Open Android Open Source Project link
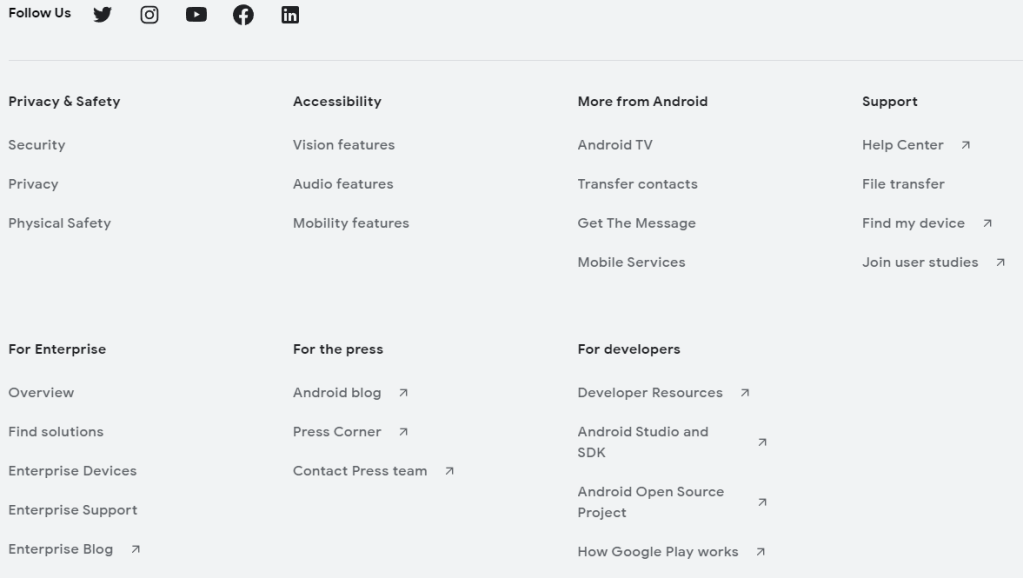Screen dimensions: 1023x578 (x=651, y=502)
